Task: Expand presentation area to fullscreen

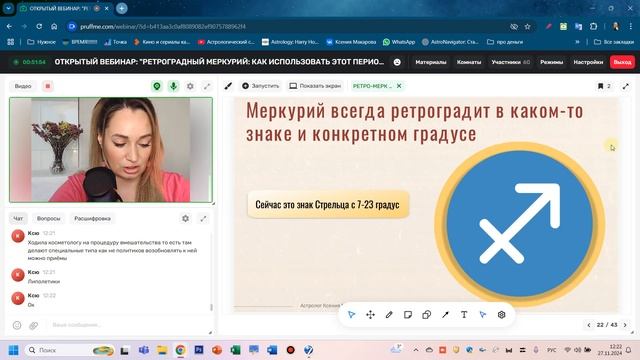Action: click(625, 86)
